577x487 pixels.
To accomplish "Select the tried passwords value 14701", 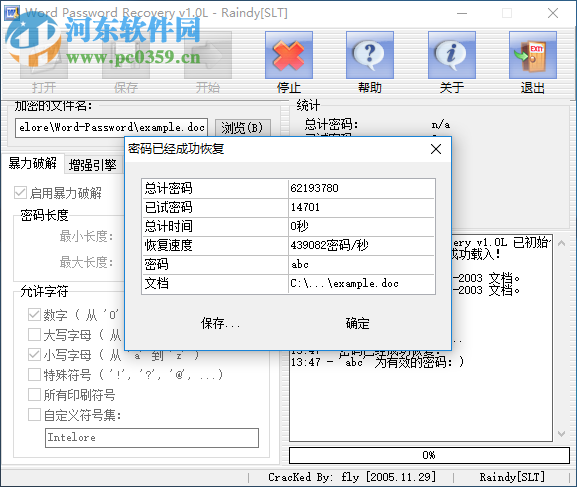I will point(361,207).
